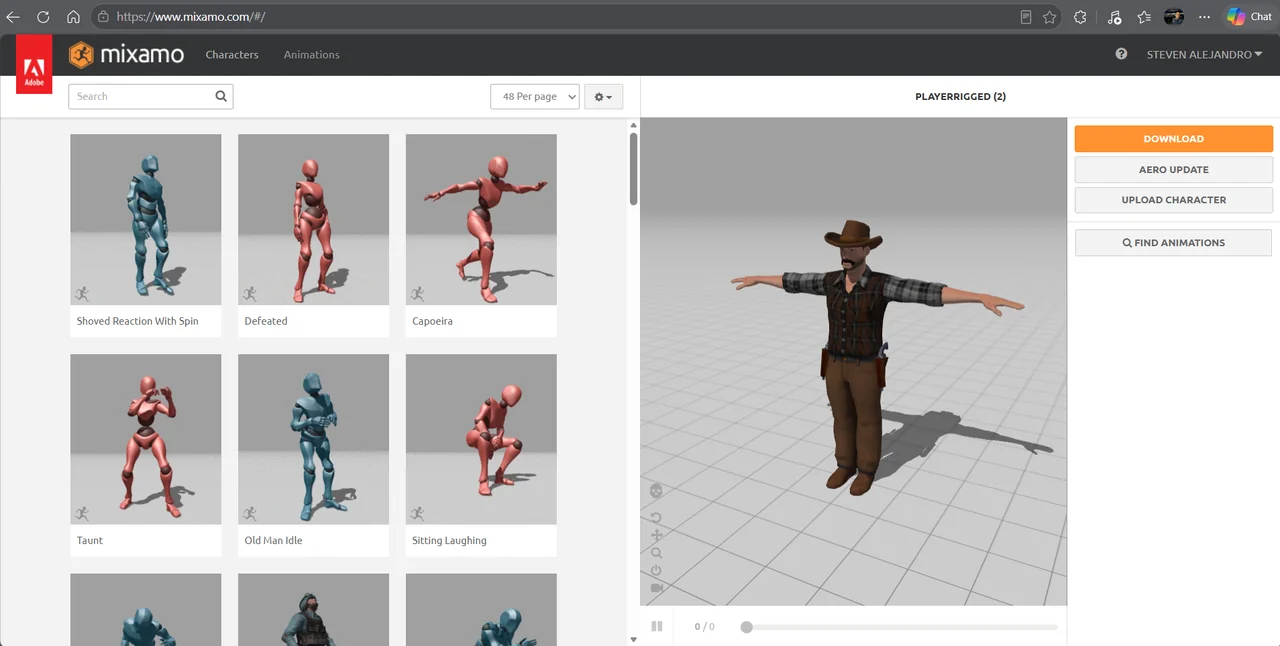Click the running figure icon on Capoeira card
1280x646 pixels.
(418, 294)
